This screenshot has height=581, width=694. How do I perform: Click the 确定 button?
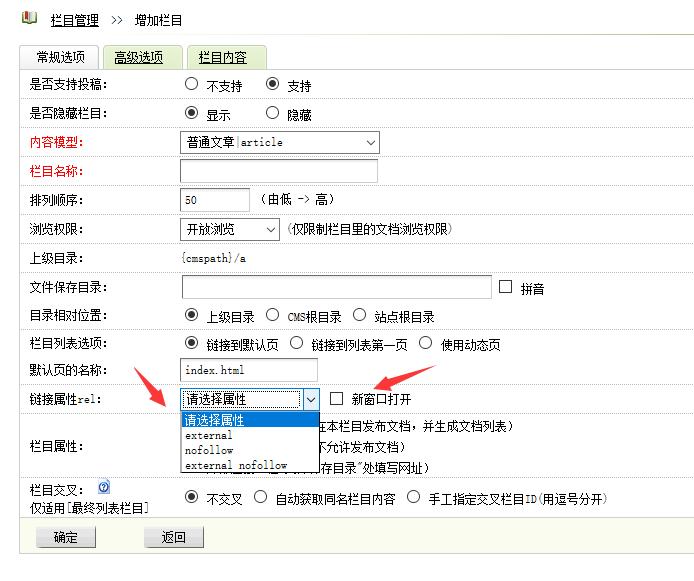coord(66,537)
